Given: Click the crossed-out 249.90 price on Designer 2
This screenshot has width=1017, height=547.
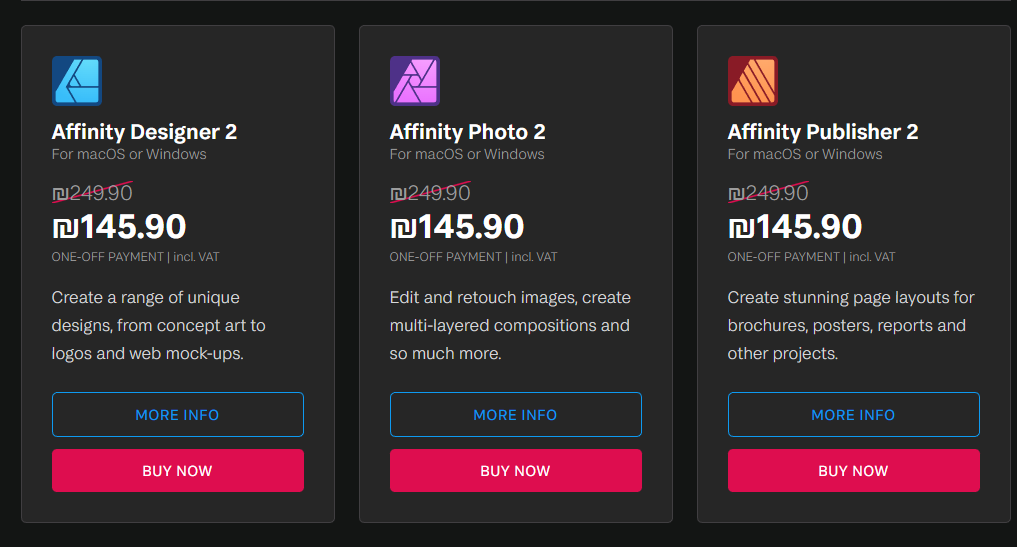Looking at the screenshot, I should pos(92,193).
